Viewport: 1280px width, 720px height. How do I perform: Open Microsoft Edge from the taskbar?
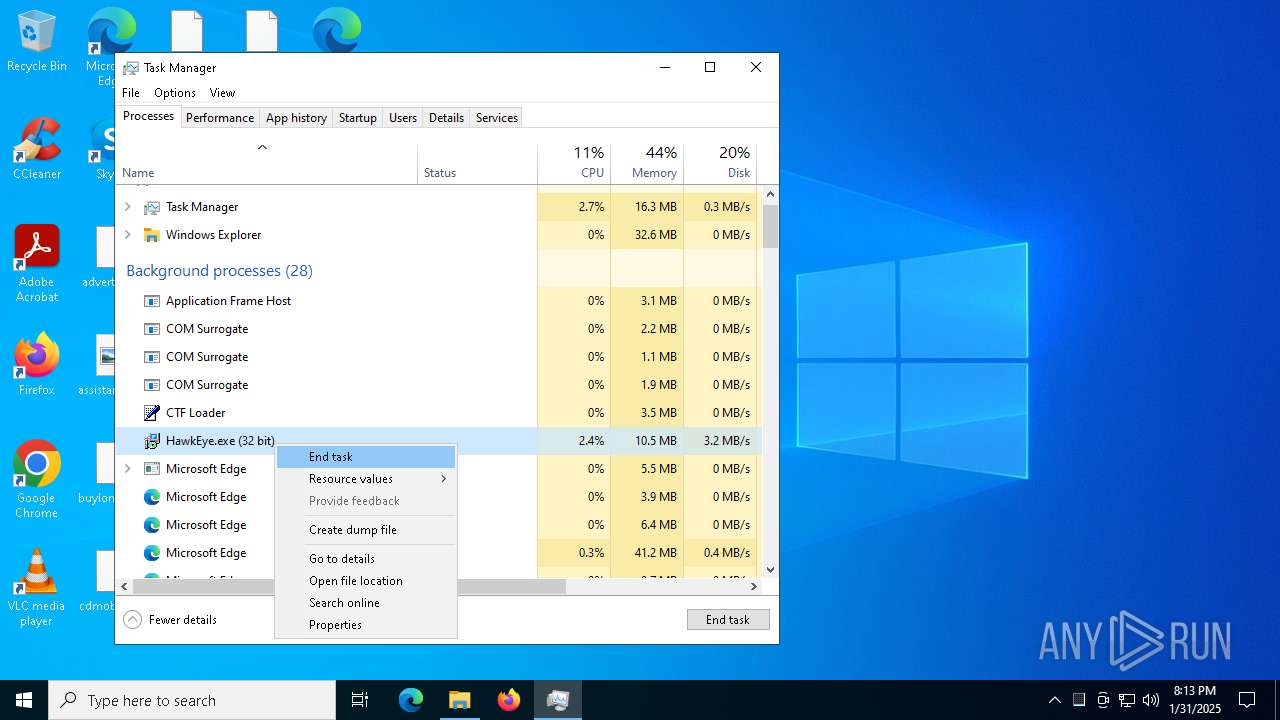pos(411,700)
